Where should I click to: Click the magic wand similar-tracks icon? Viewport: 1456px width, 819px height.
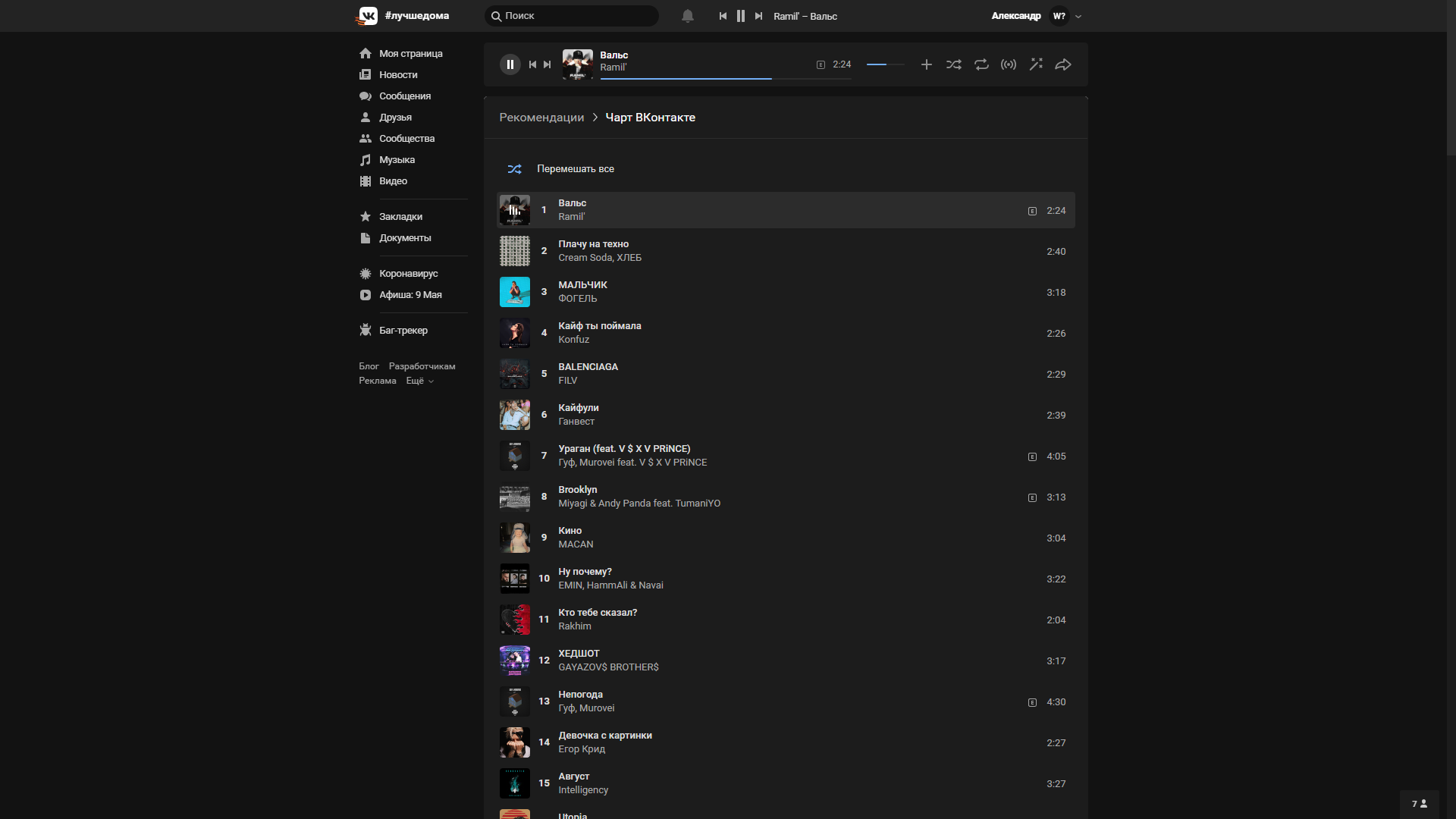[1035, 64]
